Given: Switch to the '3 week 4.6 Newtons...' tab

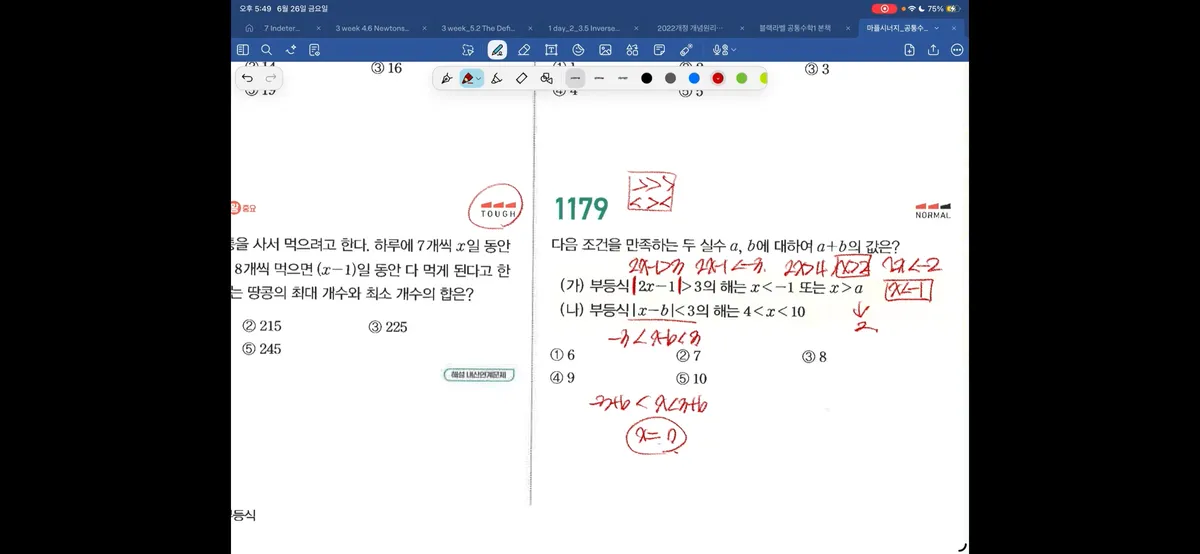Looking at the screenshot, I should pos(372,28).
